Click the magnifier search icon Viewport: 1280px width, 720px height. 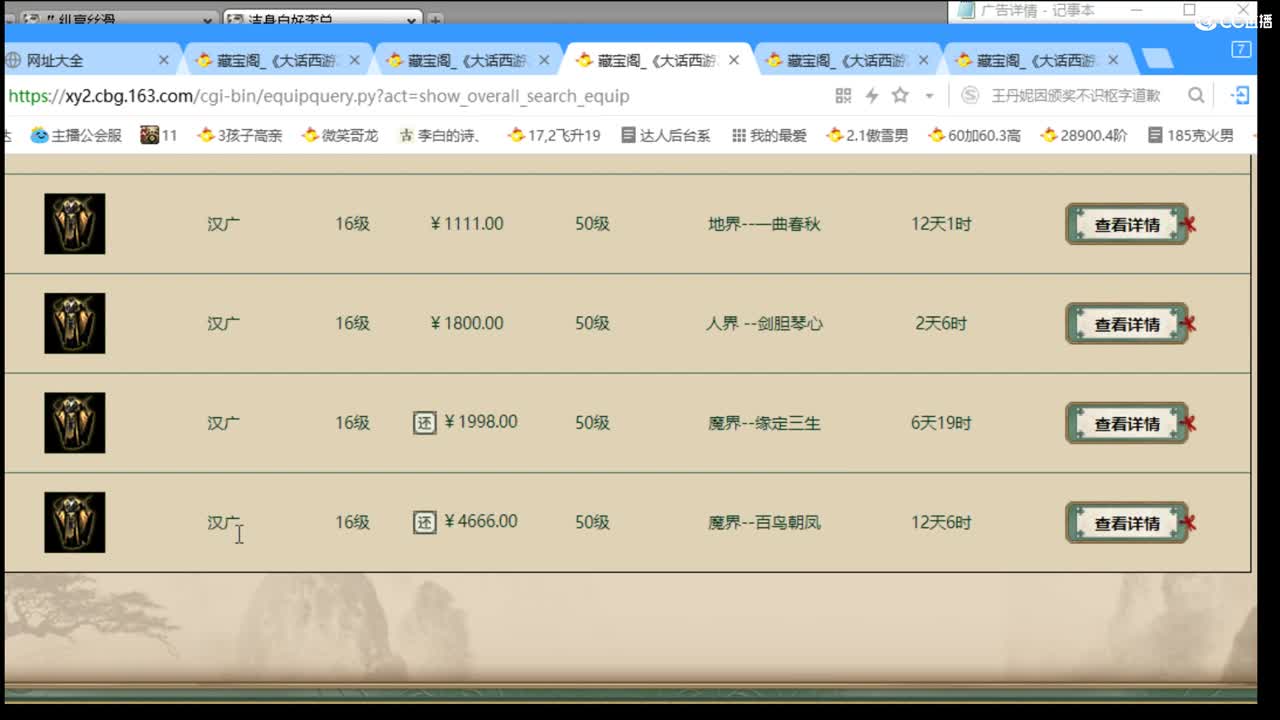[x=1196, y=95]
